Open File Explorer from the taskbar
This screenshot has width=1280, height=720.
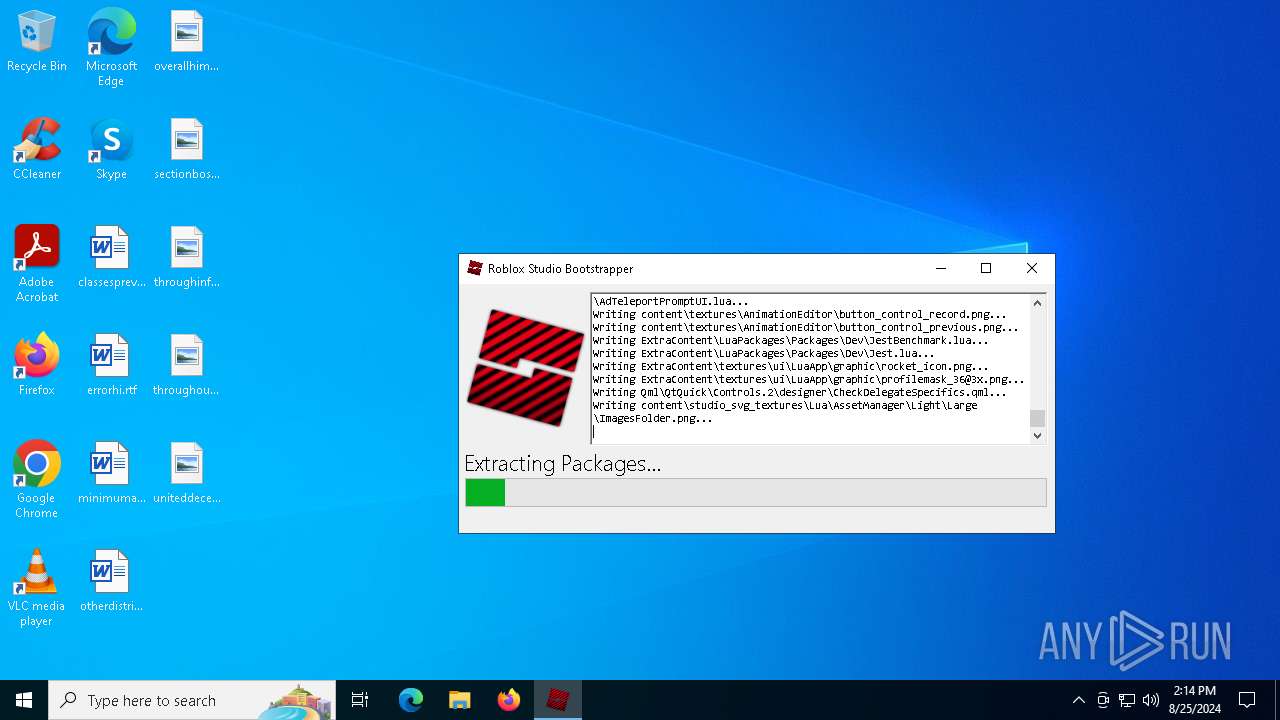(460, 700)
